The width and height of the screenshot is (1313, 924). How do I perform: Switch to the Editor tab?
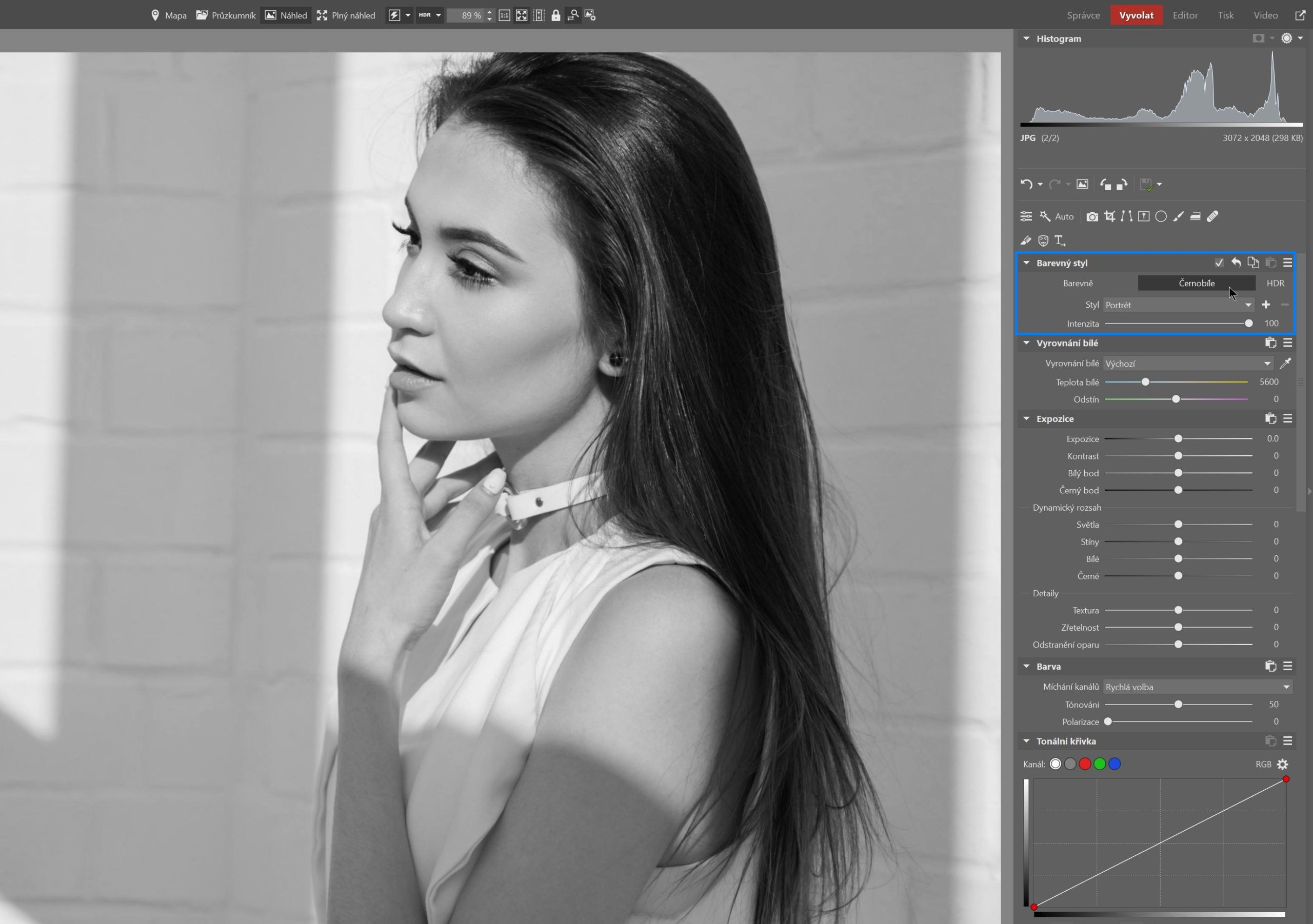pyautogui.click(x=1185, y=15)
